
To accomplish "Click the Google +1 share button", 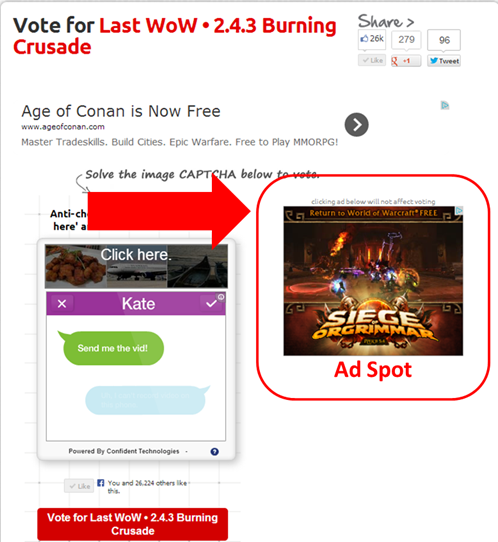I will coord(406,61).
